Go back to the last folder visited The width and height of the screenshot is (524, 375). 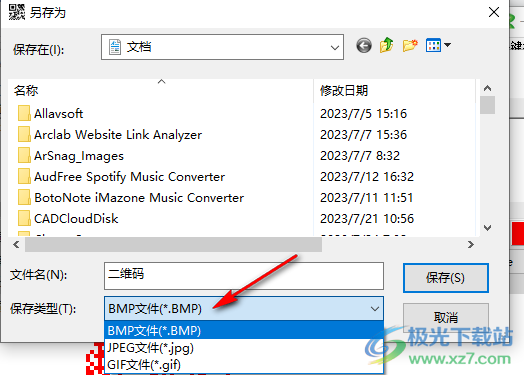[x=364, y=45]
